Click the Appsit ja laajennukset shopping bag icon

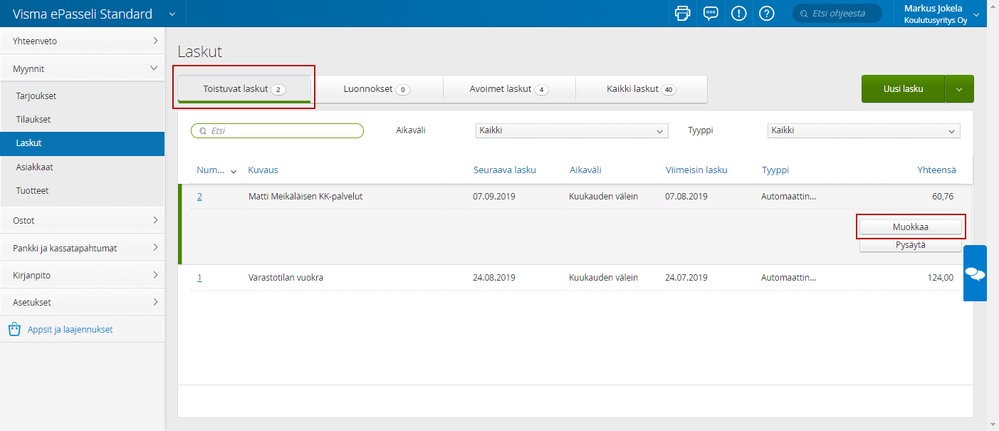point(14,329)
